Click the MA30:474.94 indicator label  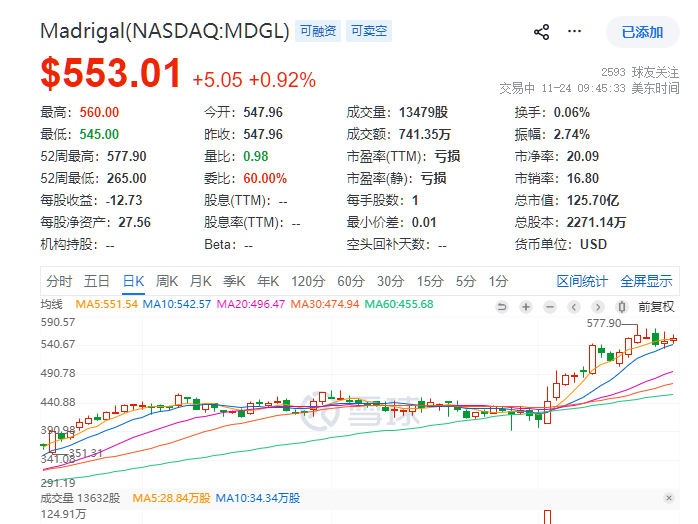[325, 305]
